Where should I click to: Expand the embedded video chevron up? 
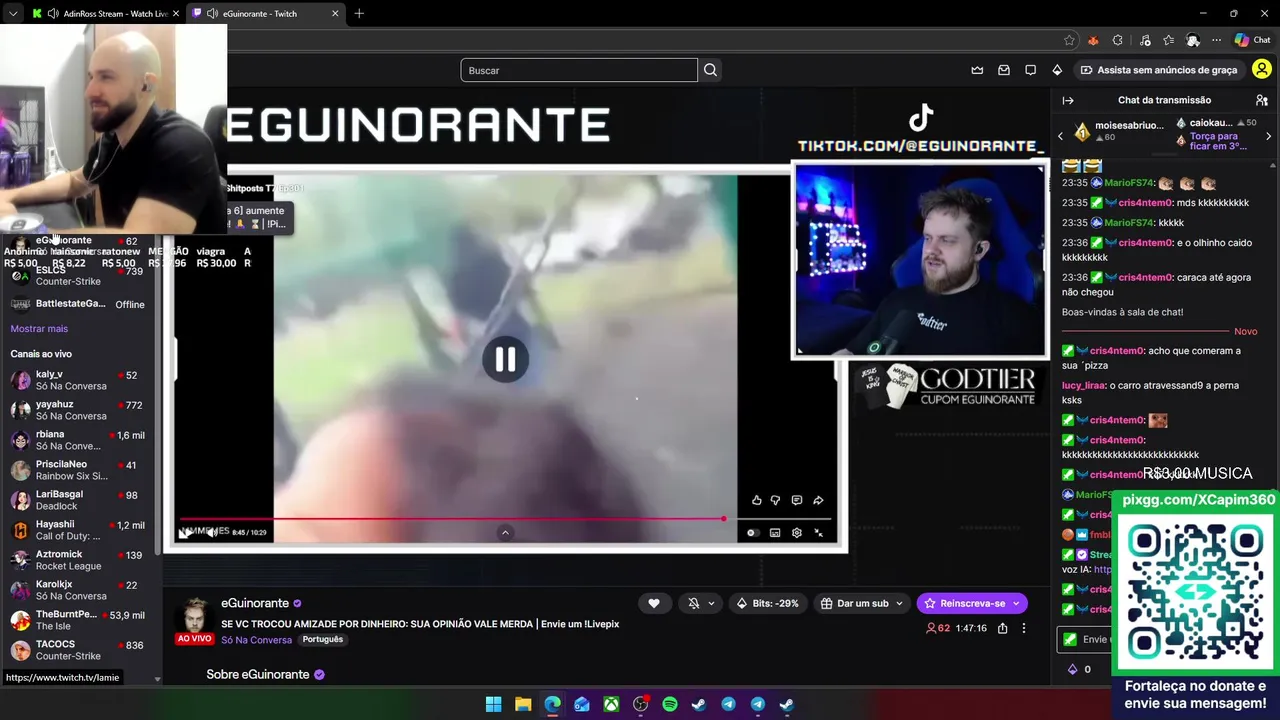click(505, 533)
